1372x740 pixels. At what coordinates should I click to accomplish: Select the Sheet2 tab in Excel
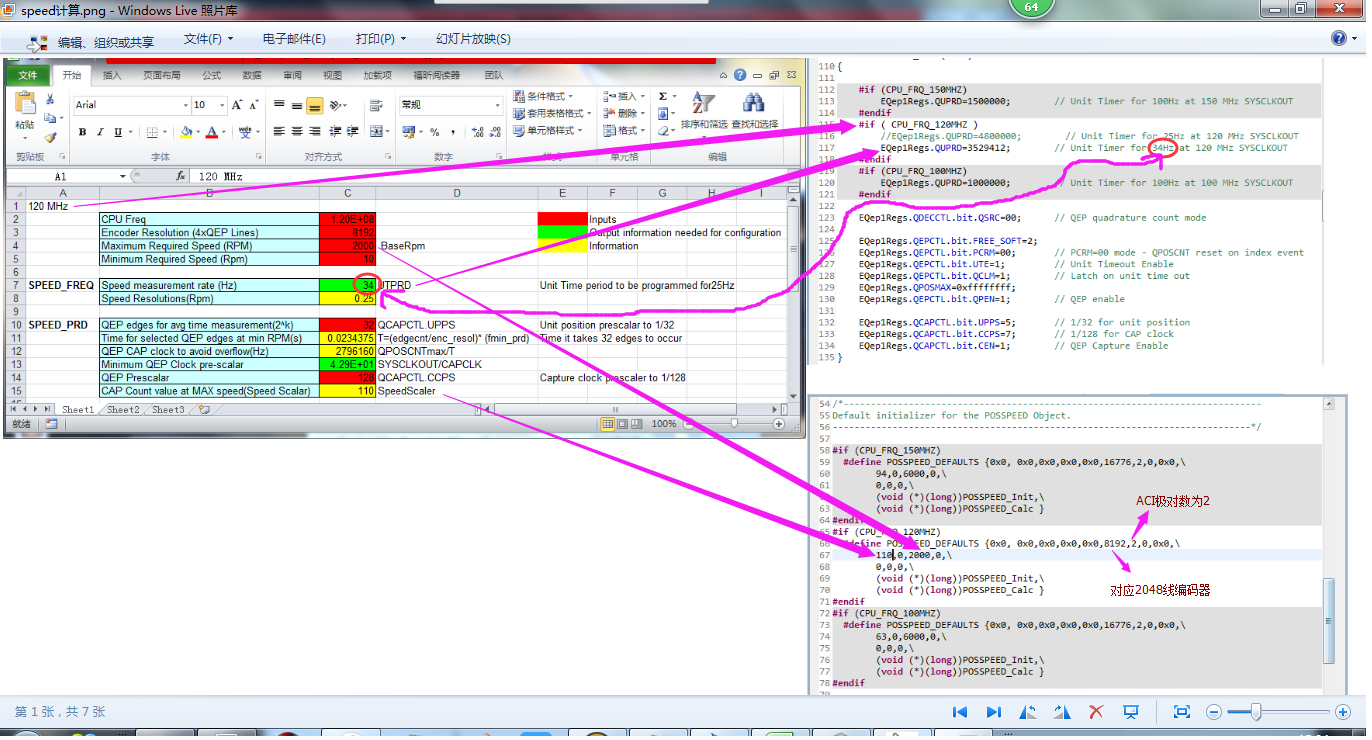(x=123, y=410)
